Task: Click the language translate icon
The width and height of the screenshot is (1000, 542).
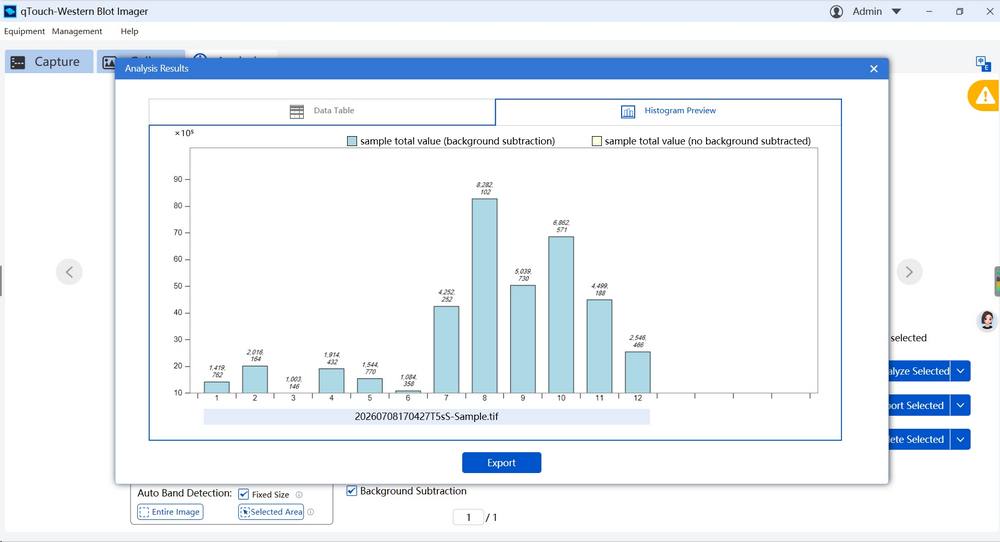Action: pyautogui.click(x=983, y=64)
